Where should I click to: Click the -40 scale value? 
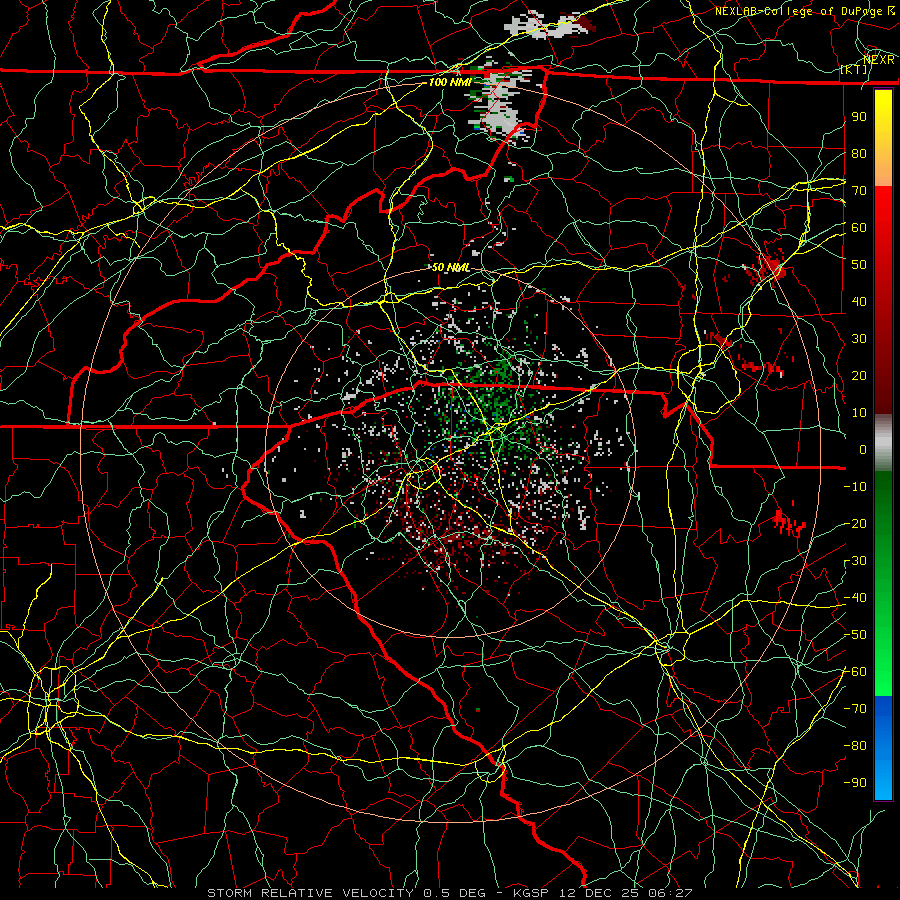click(855, 598)
